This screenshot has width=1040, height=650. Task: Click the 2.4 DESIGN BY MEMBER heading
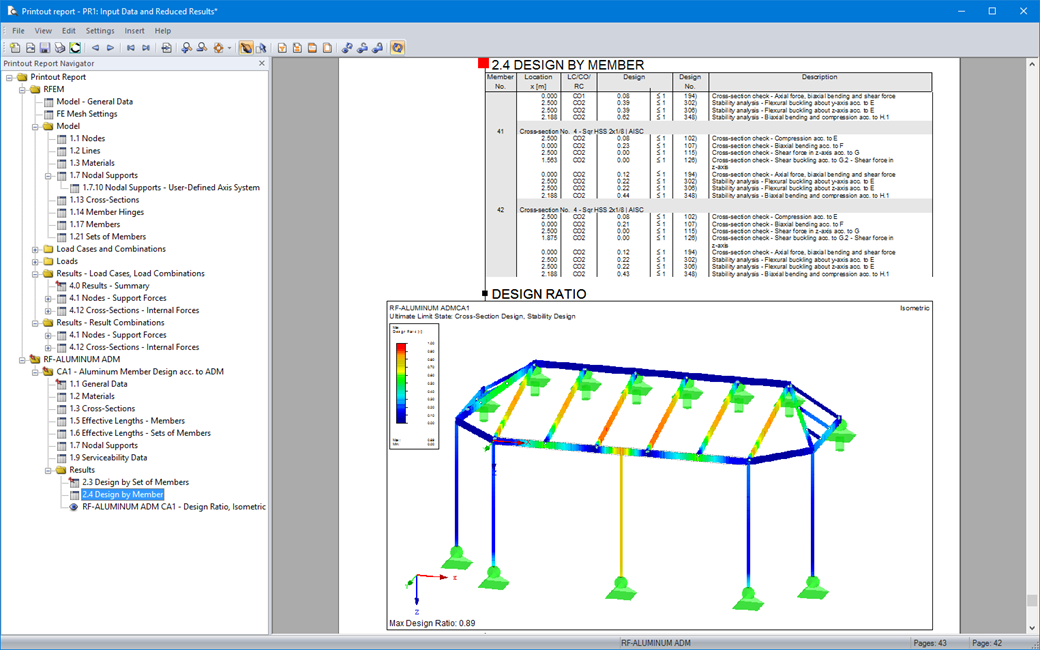pos(568,65)
